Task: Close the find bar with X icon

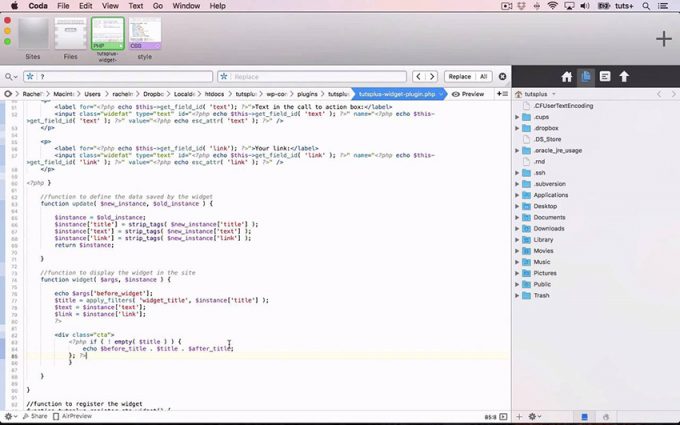Action: (501, 76)
